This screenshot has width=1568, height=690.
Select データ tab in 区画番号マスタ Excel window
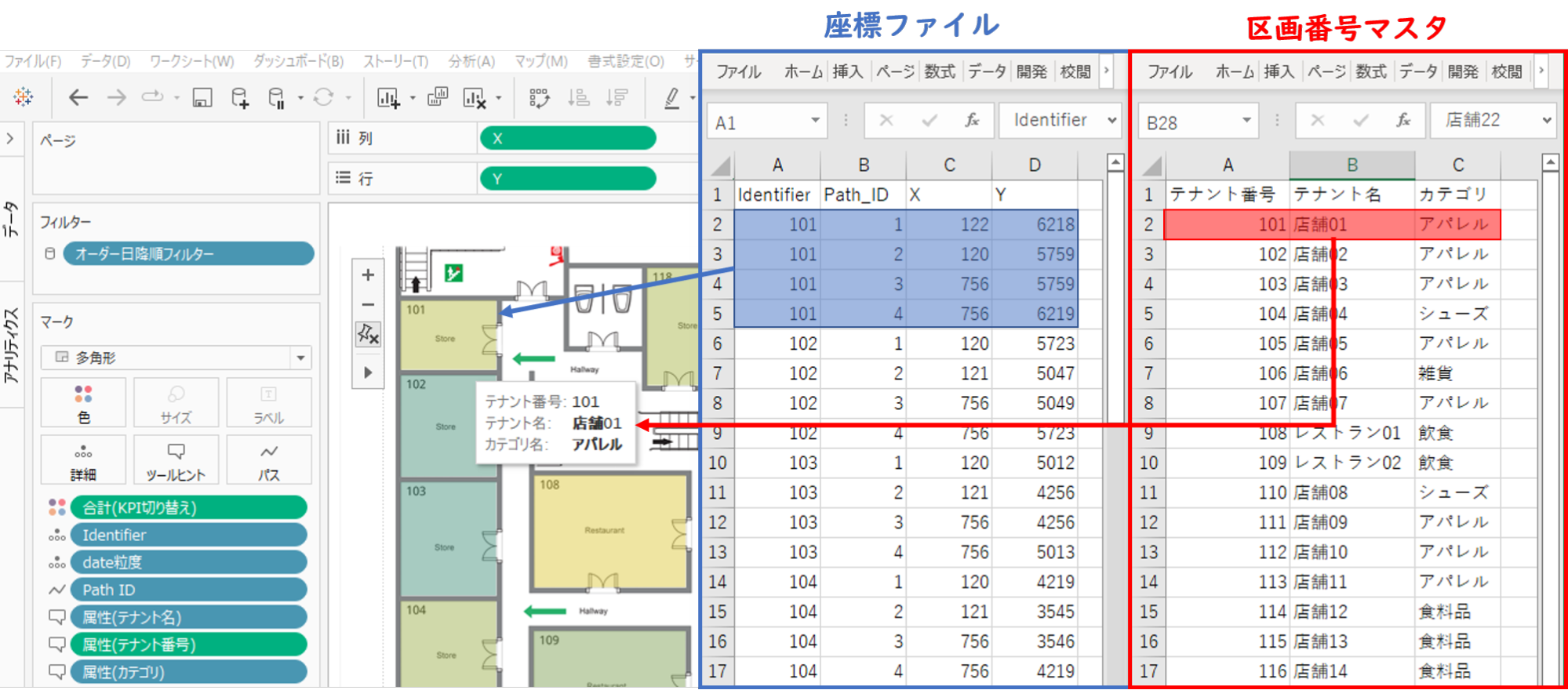pos(1418,71)
